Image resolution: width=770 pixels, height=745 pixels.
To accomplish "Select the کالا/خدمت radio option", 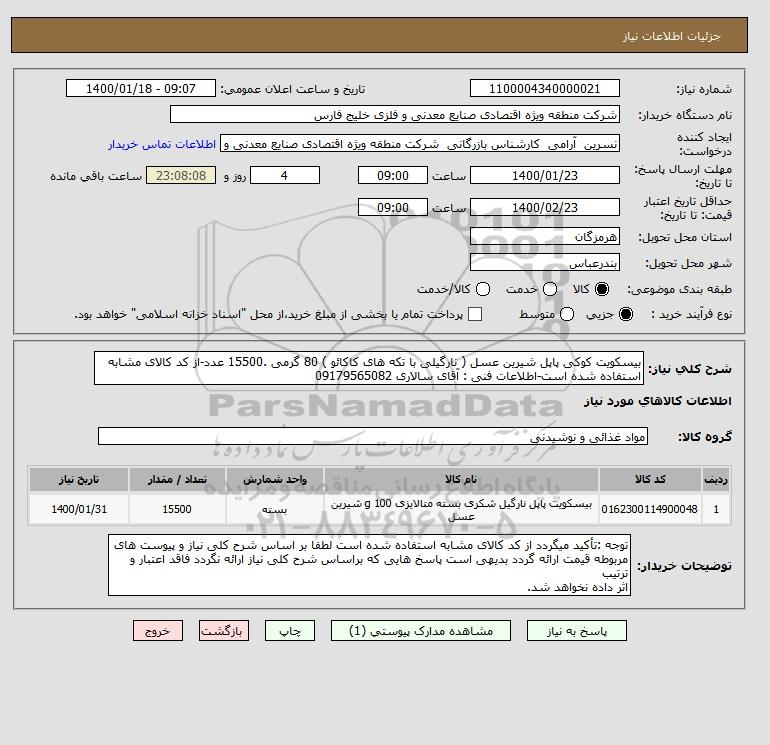I will (483, 289).
